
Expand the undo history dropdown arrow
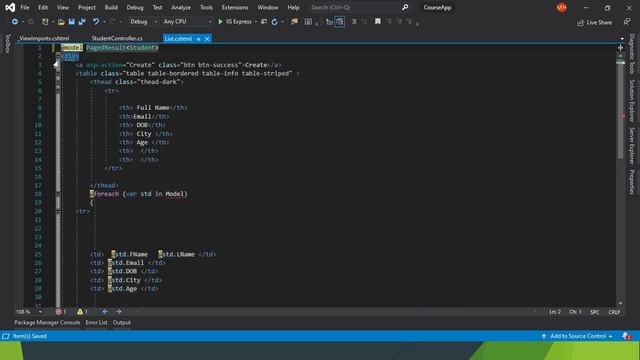[104, 22]
